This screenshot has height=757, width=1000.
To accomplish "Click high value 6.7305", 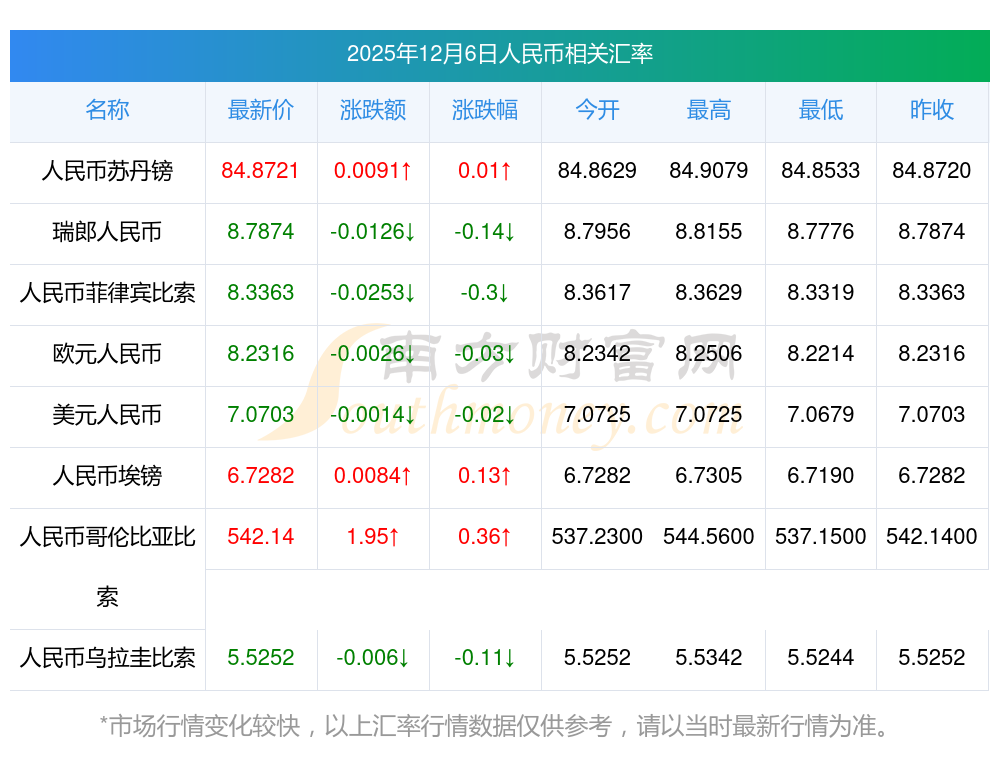I will point(709,476).
